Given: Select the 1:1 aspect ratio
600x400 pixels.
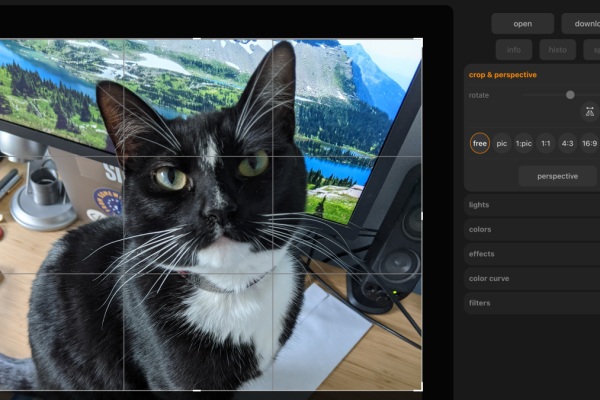Looking at the screenshot, I should coord(546,143).
